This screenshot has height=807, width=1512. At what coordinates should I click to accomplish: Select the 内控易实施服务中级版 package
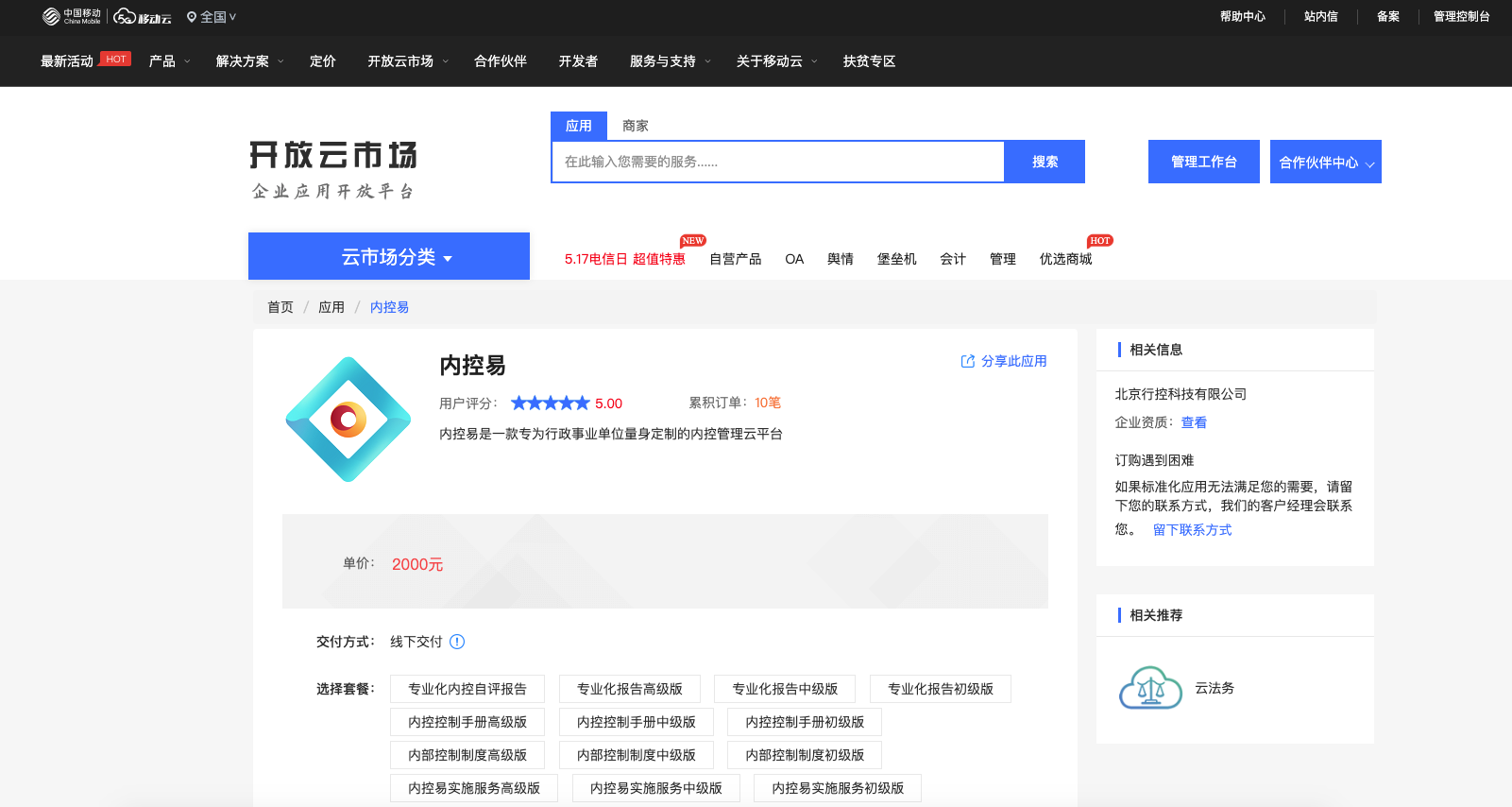point(656,788)
